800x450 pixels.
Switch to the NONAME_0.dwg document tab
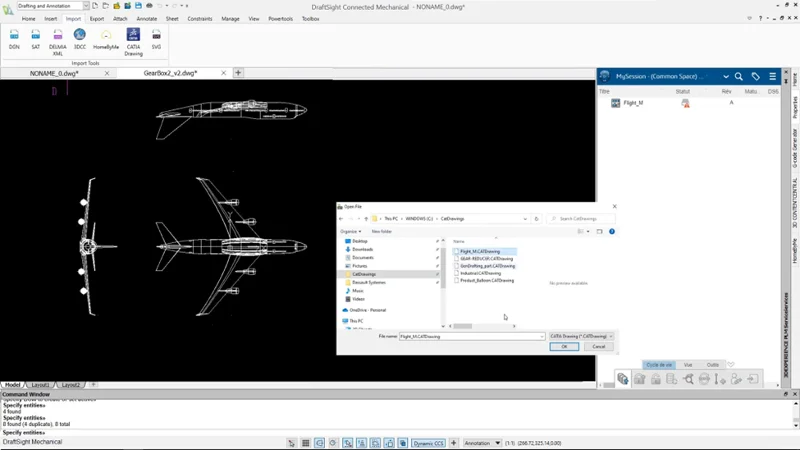[x=54, y=73]
